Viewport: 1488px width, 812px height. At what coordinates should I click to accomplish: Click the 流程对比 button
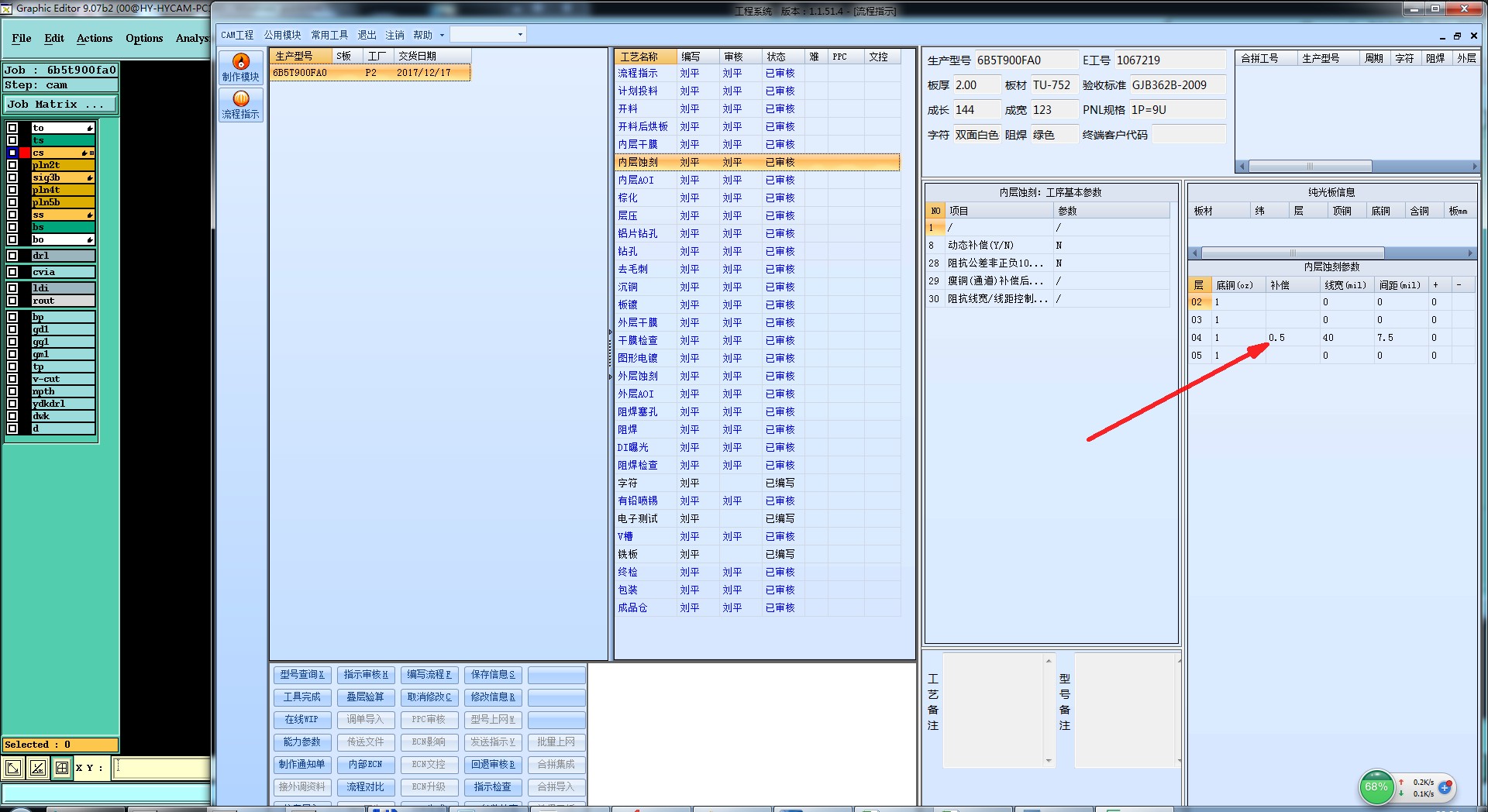click(366, 787)
